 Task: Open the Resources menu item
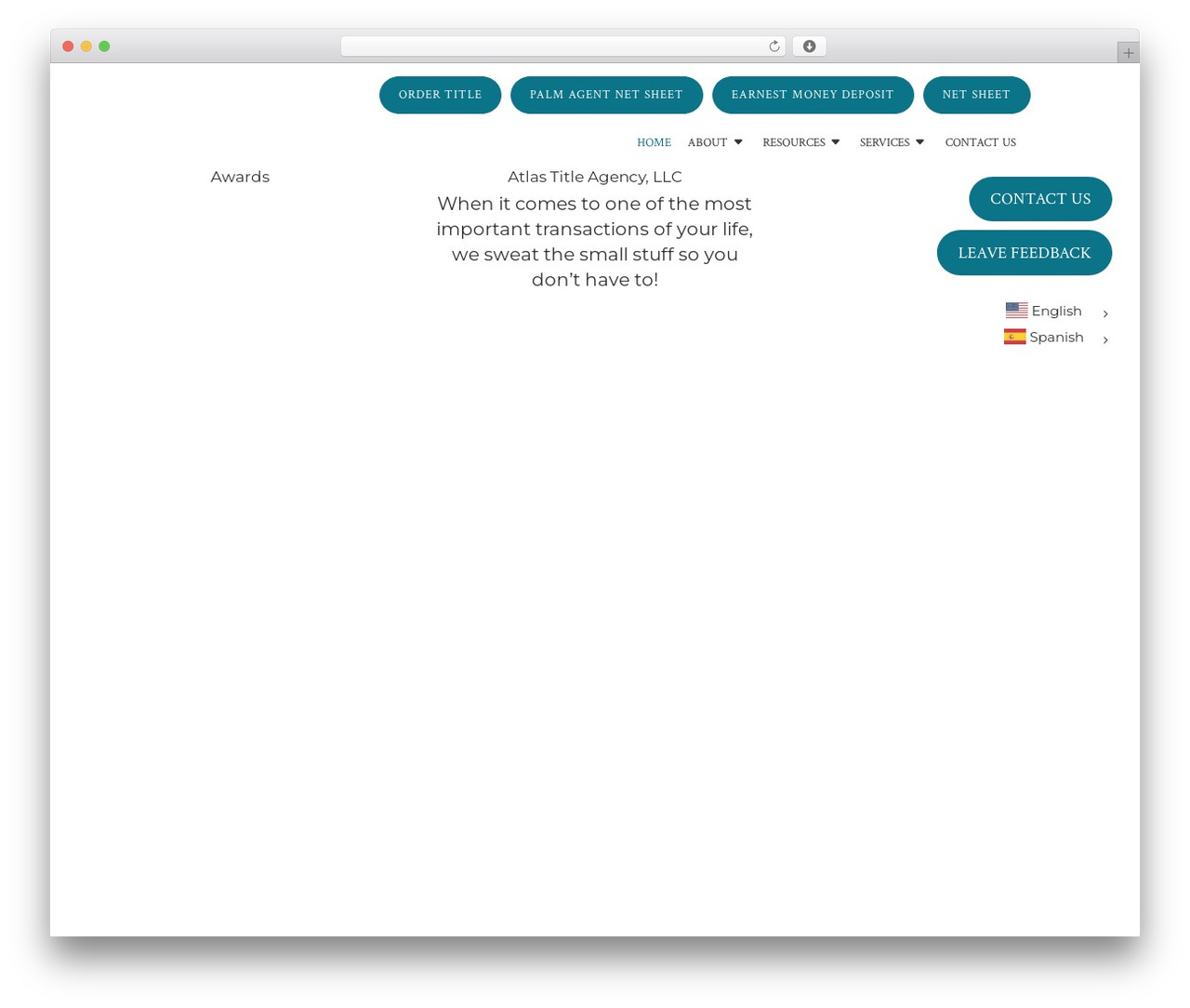click(794, 142)
